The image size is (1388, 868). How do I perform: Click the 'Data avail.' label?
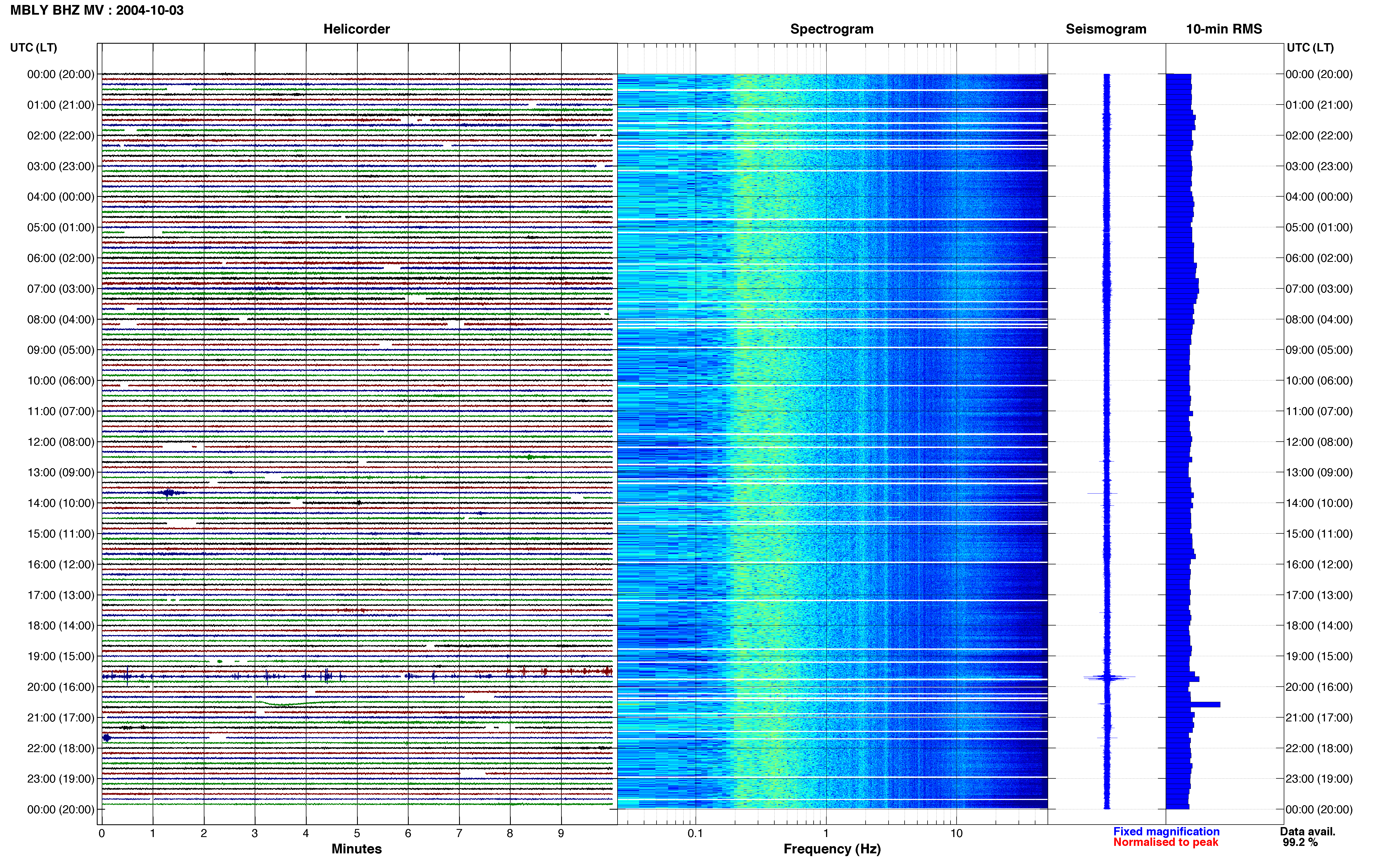(x=1308, y=831)
